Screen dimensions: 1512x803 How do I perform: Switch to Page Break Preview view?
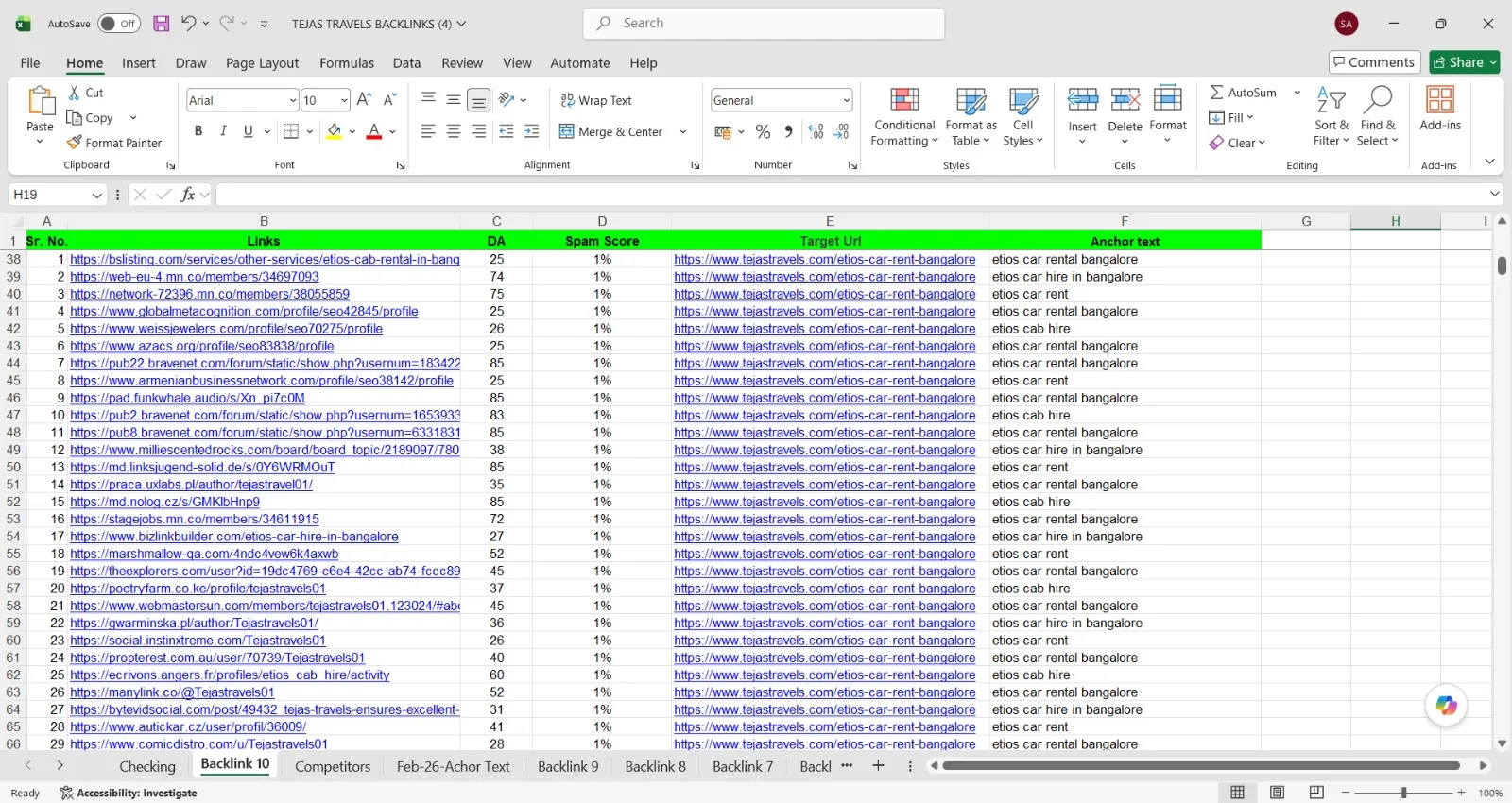pyautogui.click(x=1316, y=793)
